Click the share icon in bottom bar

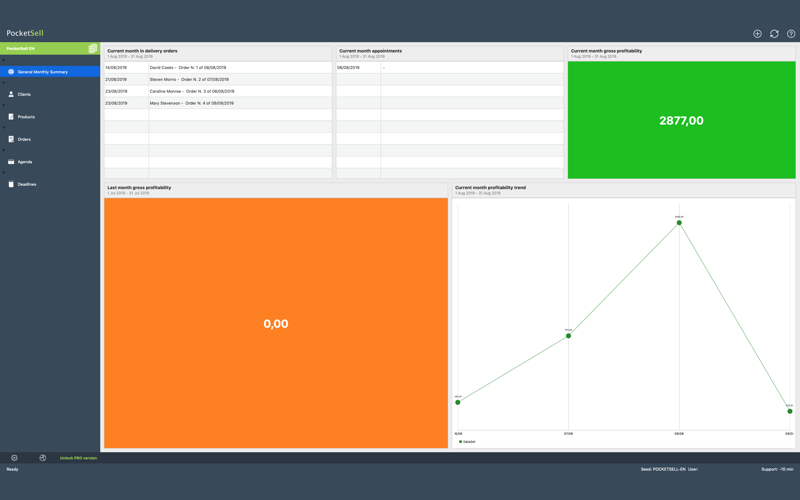point(43,458)
